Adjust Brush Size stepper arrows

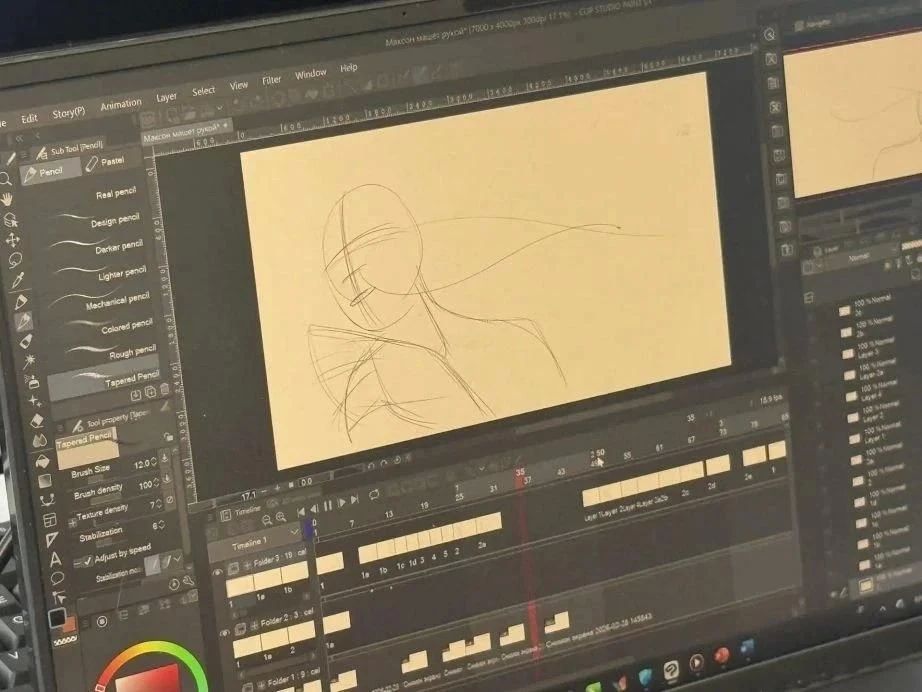coord(153,463)
